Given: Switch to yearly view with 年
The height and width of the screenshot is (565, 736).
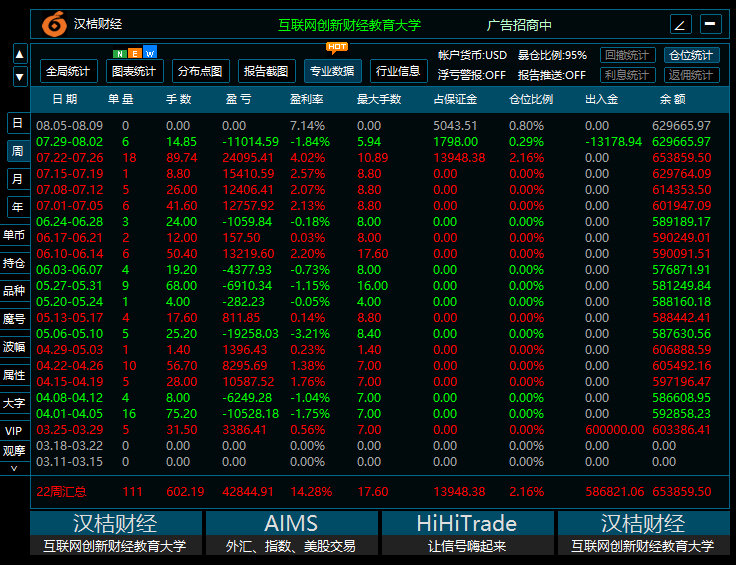Looking at the screenshot, I should point(18,206).
